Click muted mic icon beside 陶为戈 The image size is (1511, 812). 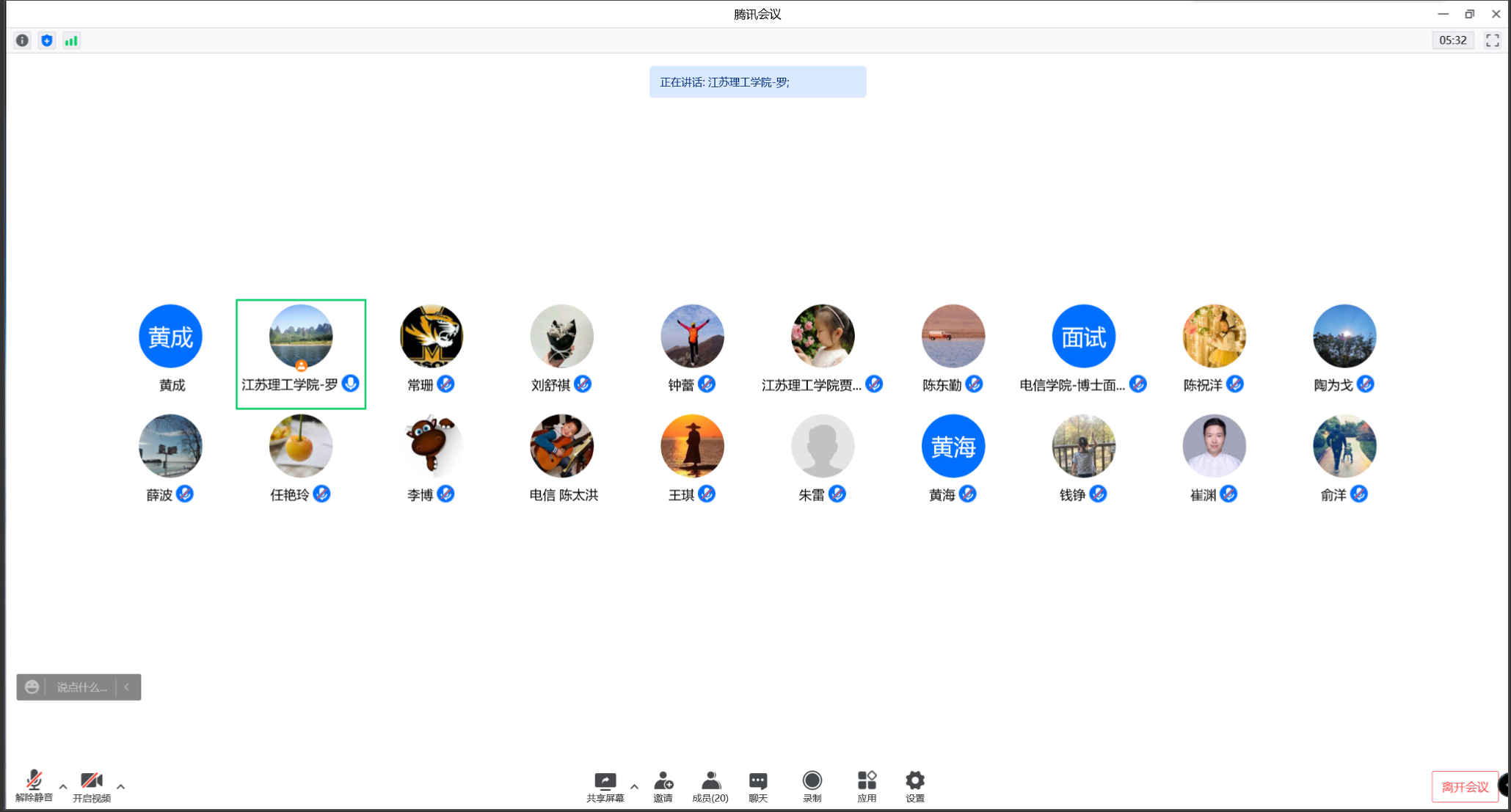click(x=1366, y=384)
